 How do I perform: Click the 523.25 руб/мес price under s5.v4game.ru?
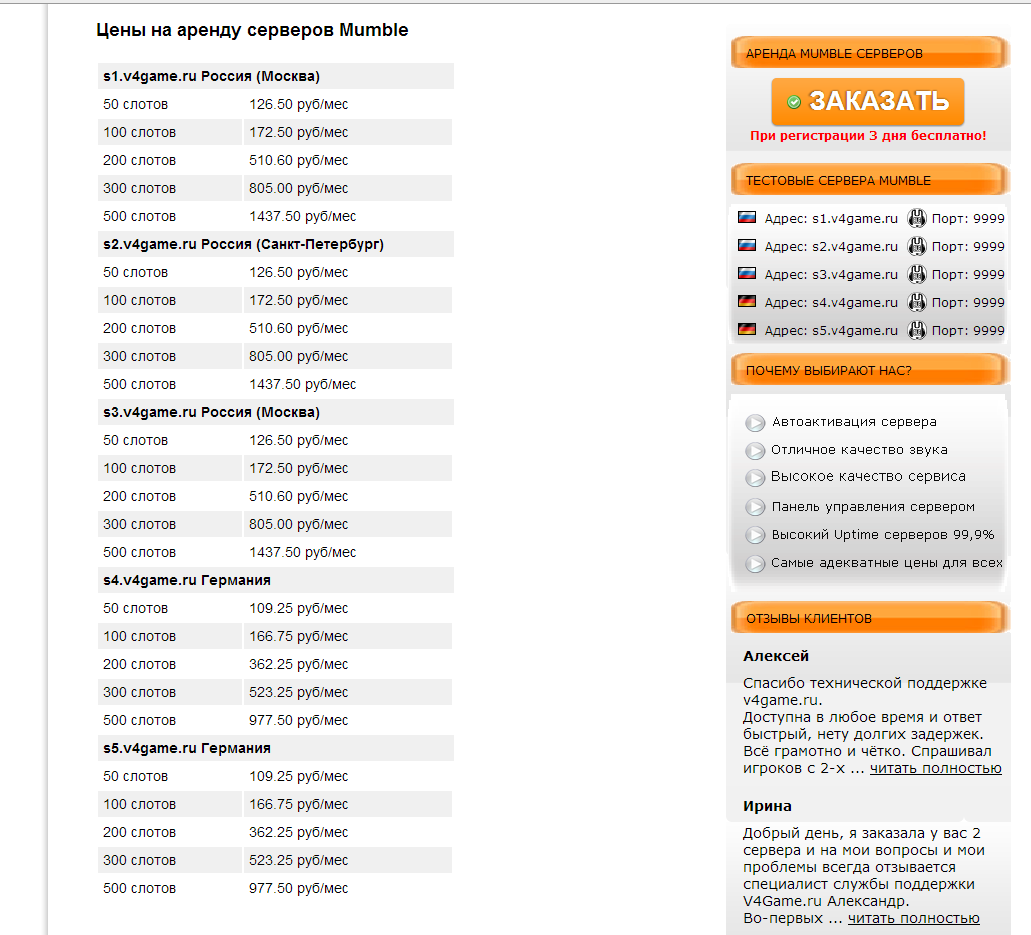click(299, 860)
